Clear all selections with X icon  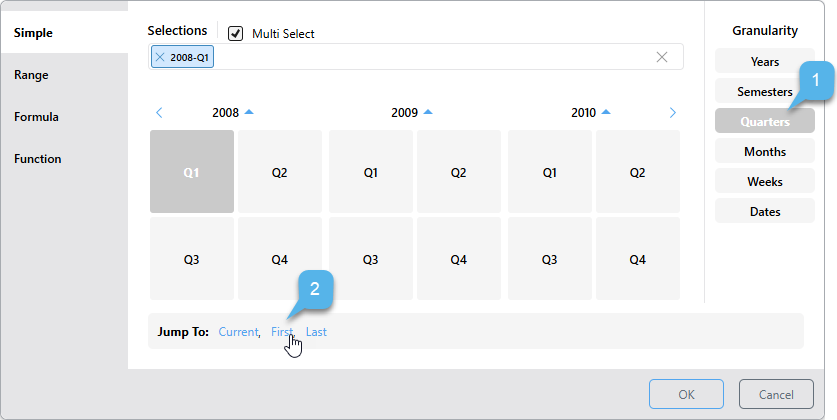coord(661,57)
